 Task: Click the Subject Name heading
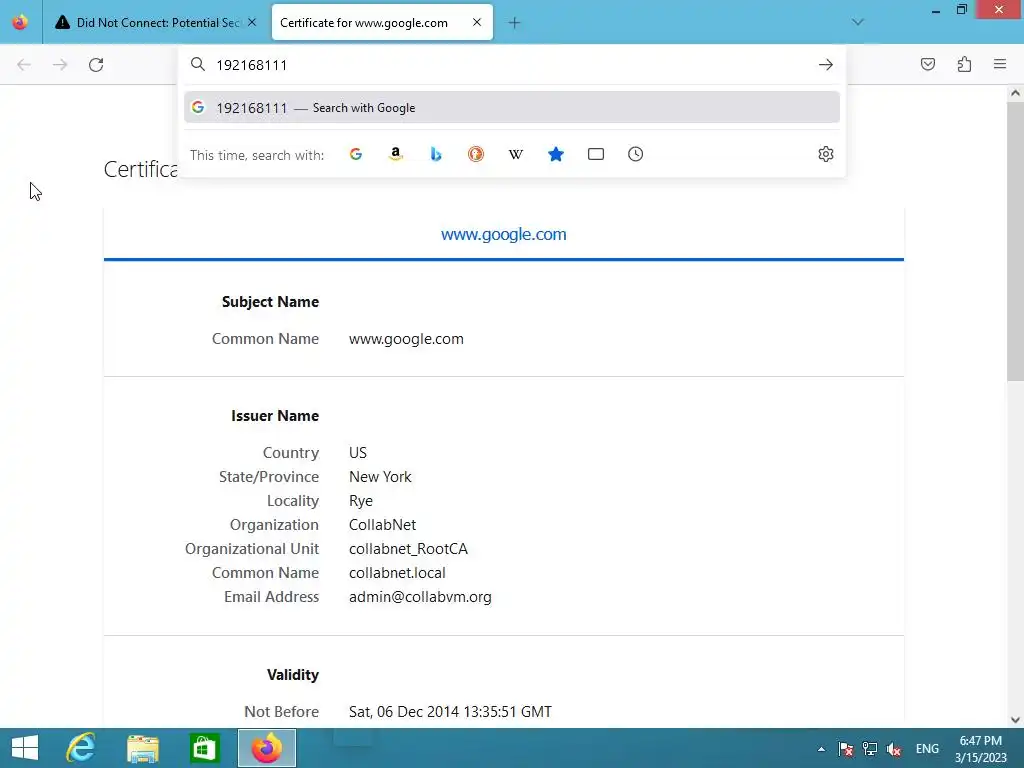point(270,302)
